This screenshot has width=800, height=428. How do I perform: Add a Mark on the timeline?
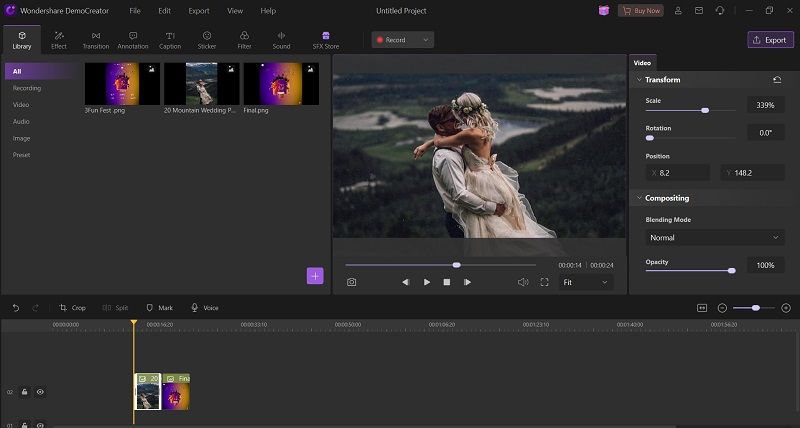[x=159, y=308]
